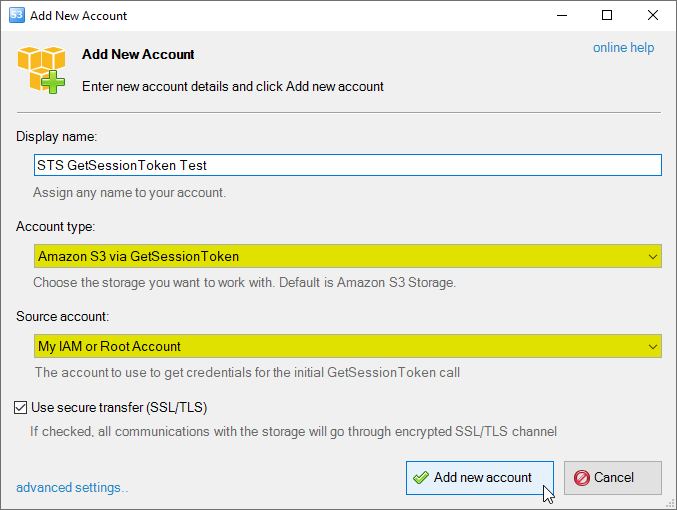Open the advanced settings link
The height and width of the screenshot is (510, 677).
click(x=72, y=488)
